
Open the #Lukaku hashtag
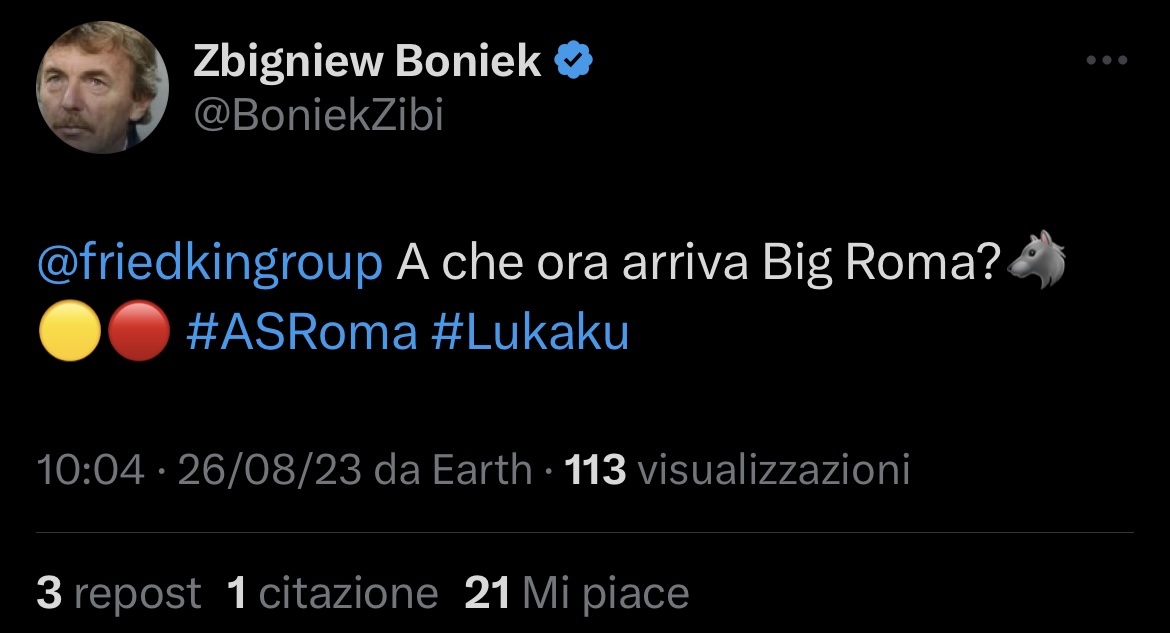point(530,332)
